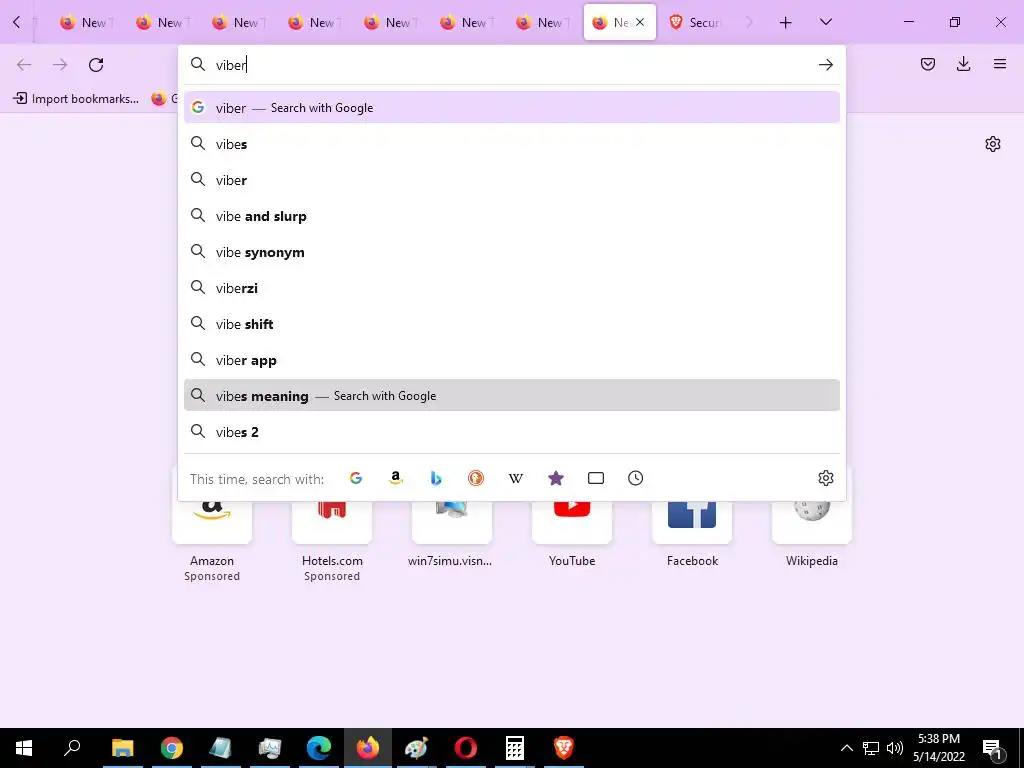
Task: Open the volume control in tray
Action: point(895,748)
